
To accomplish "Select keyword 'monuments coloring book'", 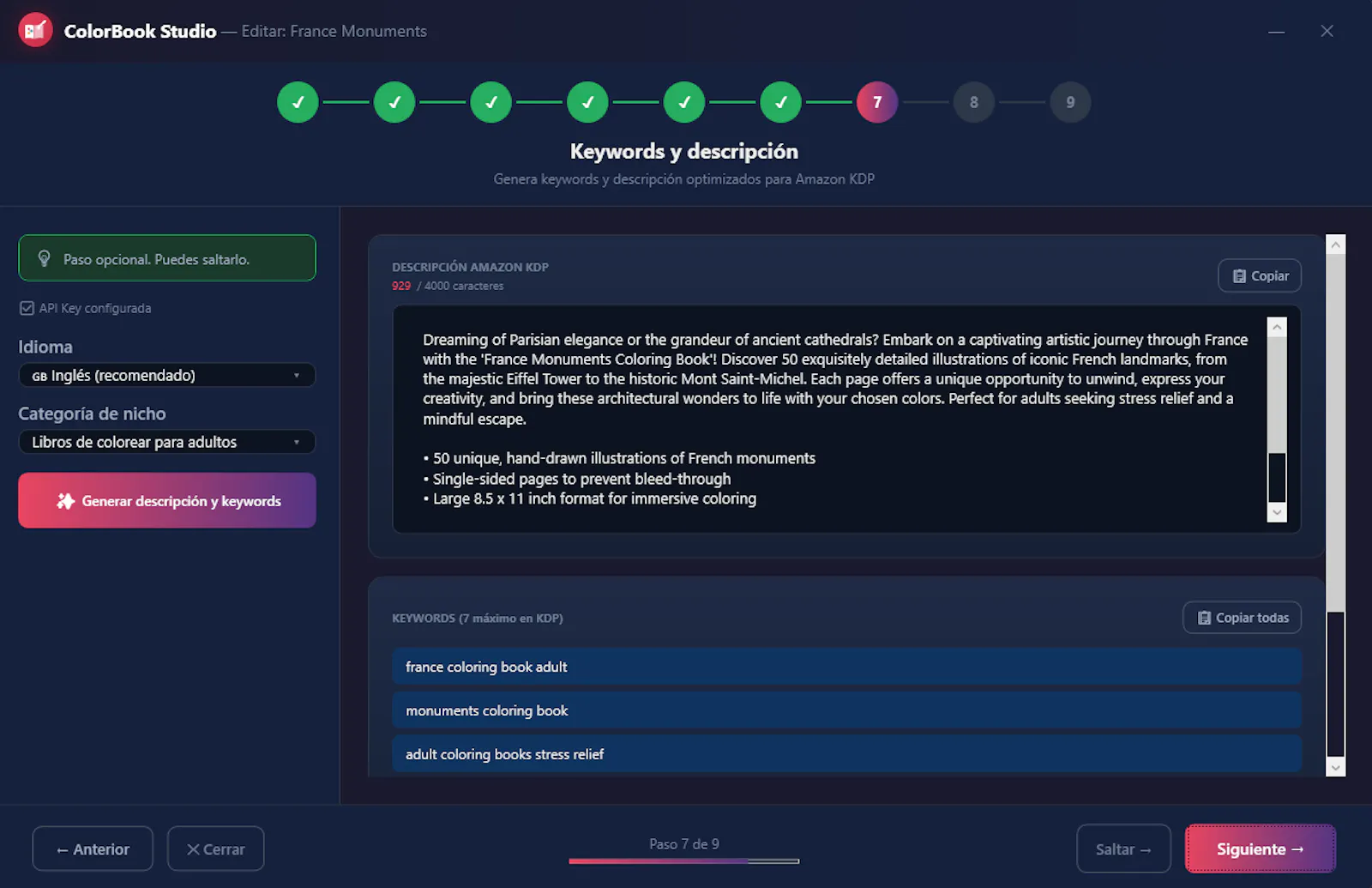I will pyautogui.click(x=846, y=710).
